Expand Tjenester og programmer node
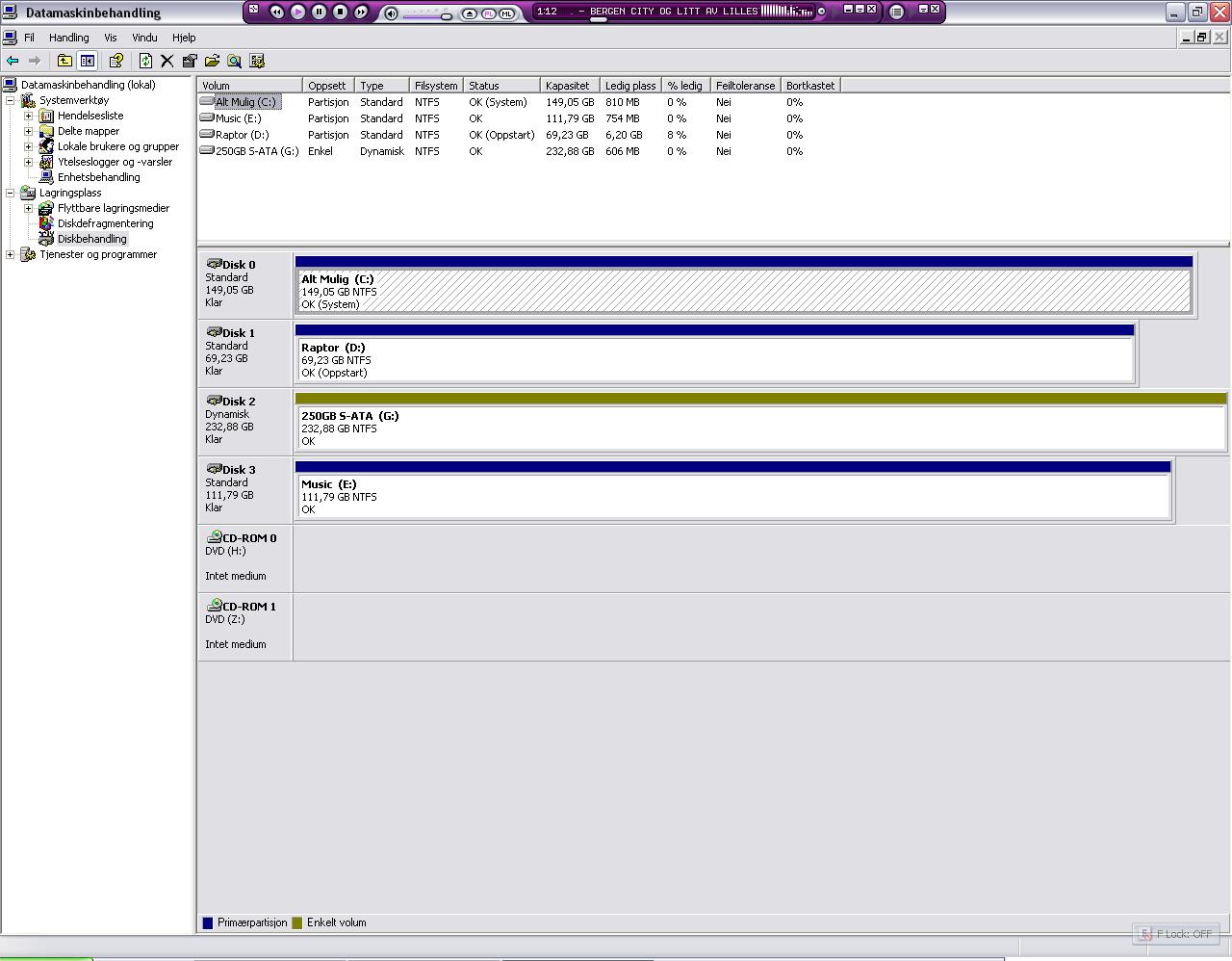 point(11,254)
